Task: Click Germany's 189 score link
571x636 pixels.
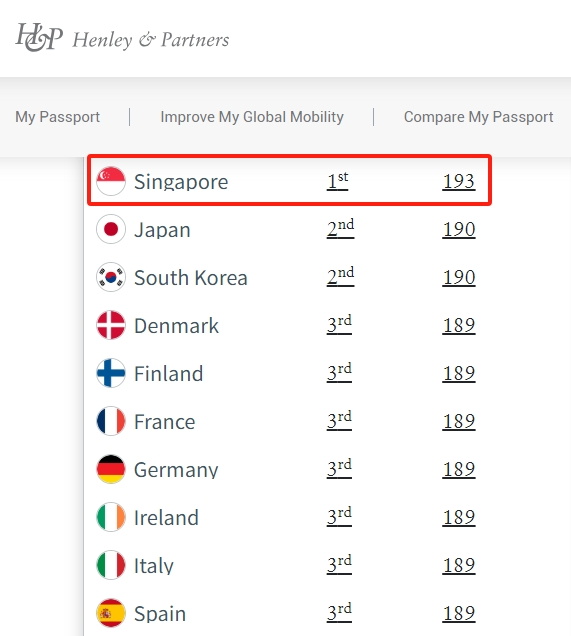Action: pos(459,469)
